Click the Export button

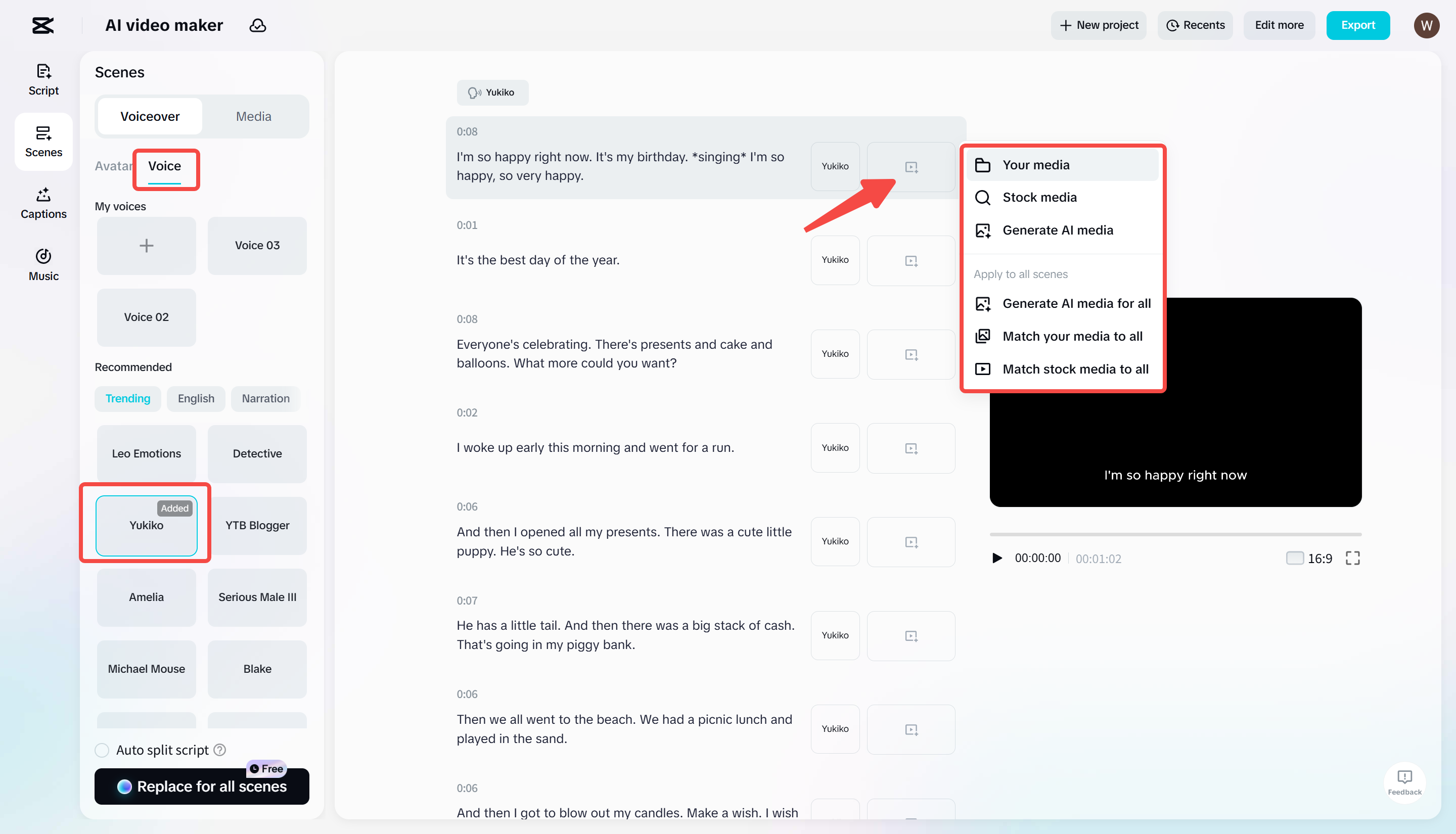[1358, 25]
